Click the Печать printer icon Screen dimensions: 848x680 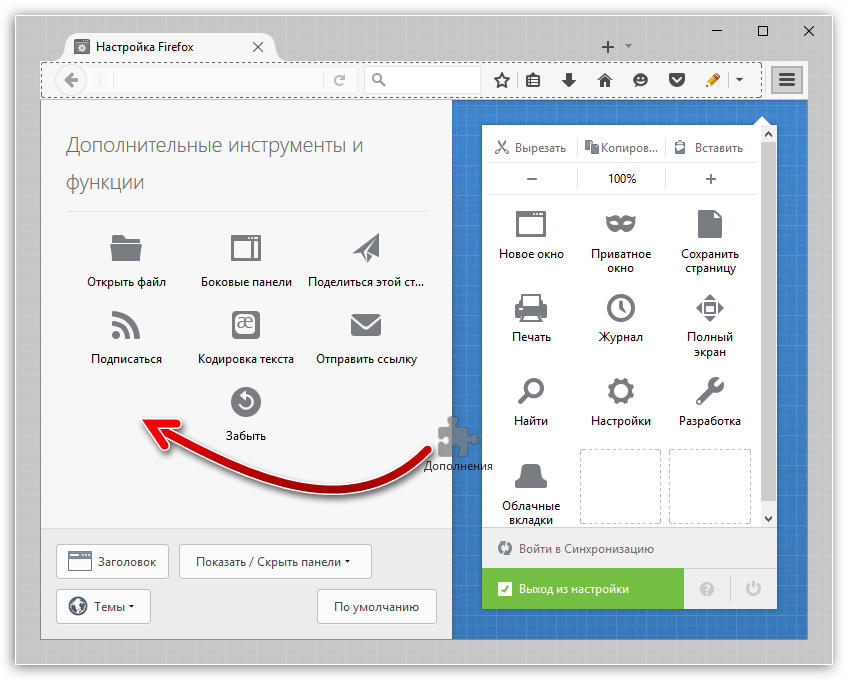point(531,307)
